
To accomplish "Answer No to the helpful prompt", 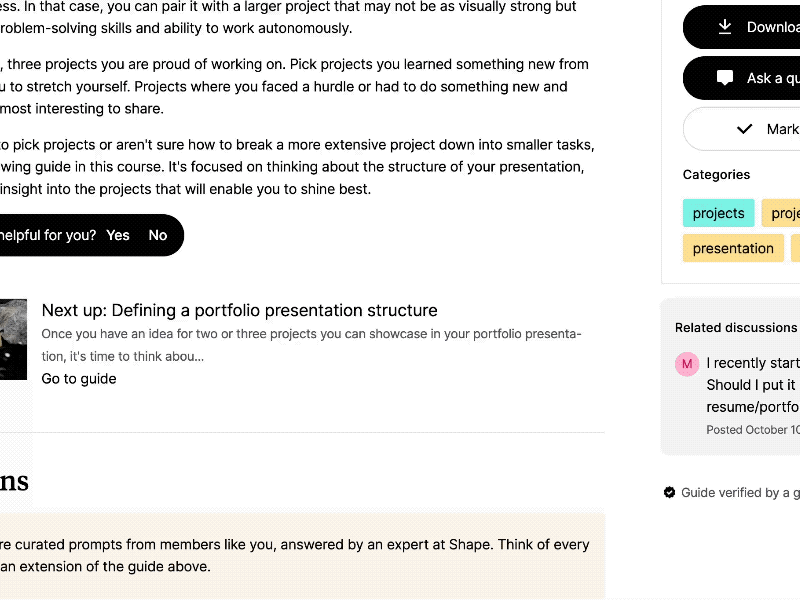I will (158, 235).
